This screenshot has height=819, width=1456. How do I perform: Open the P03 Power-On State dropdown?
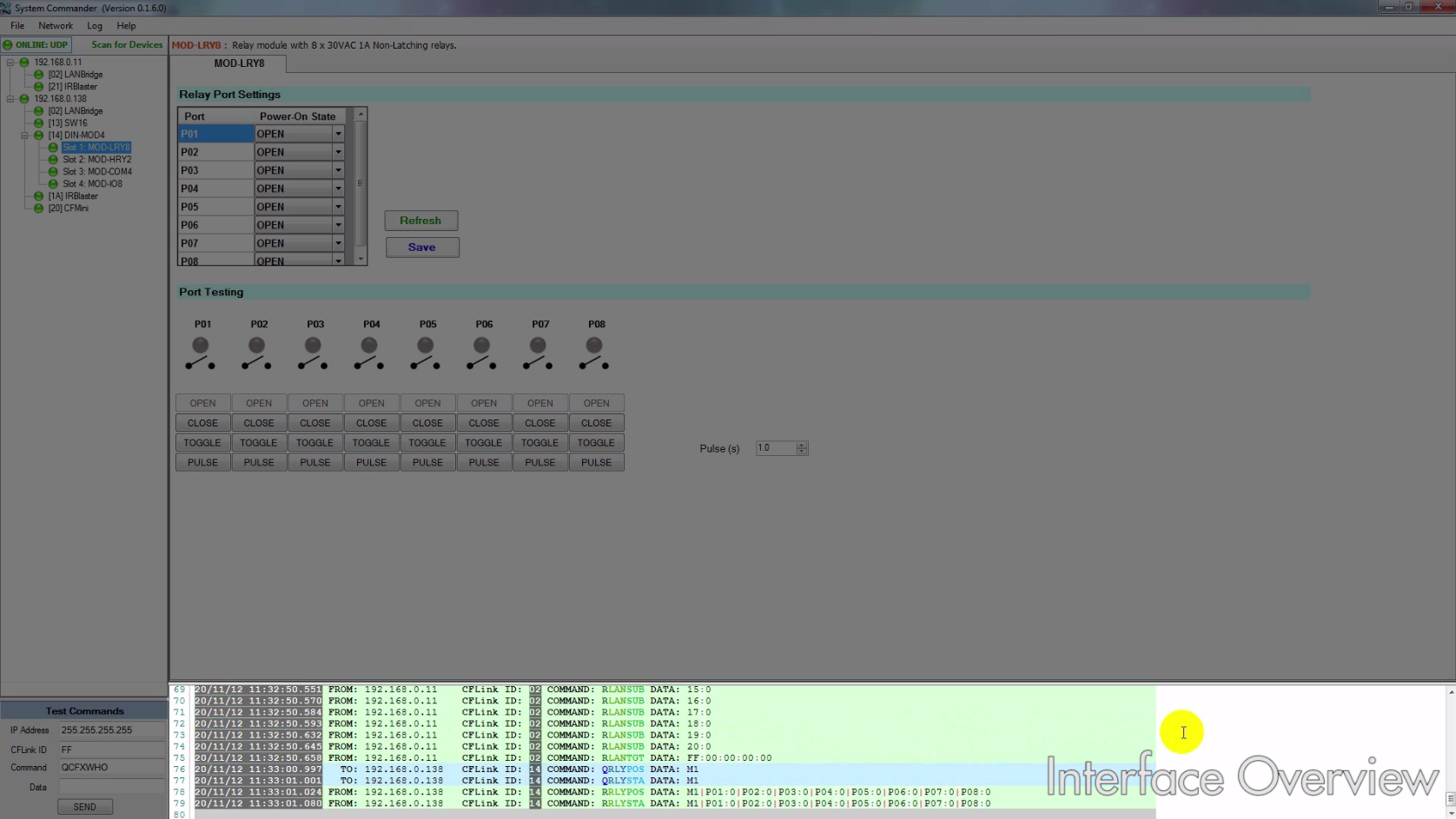point(338,170)
